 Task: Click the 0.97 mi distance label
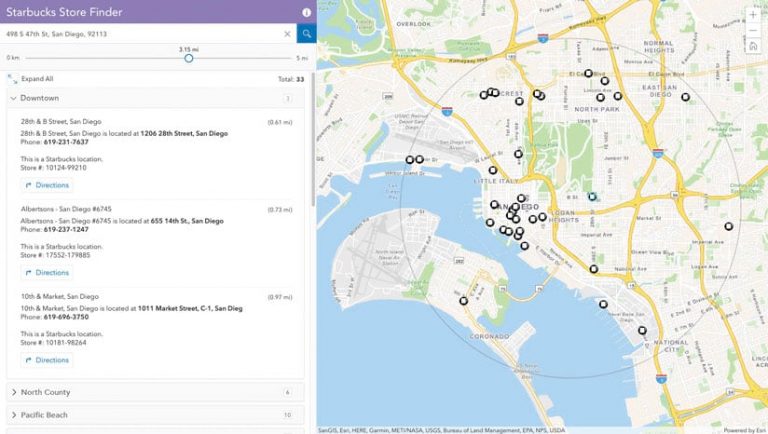pos(280,297)
